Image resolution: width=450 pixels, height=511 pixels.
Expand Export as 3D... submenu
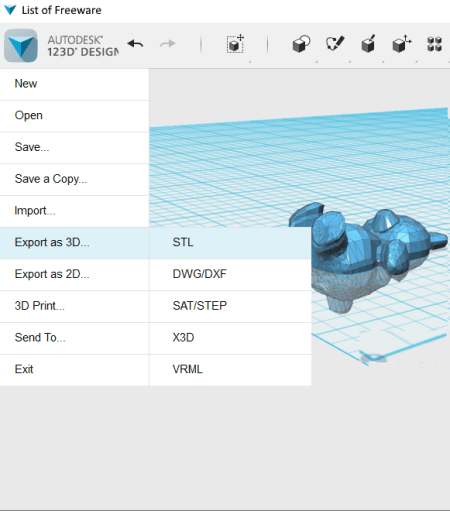pos(74,243)
